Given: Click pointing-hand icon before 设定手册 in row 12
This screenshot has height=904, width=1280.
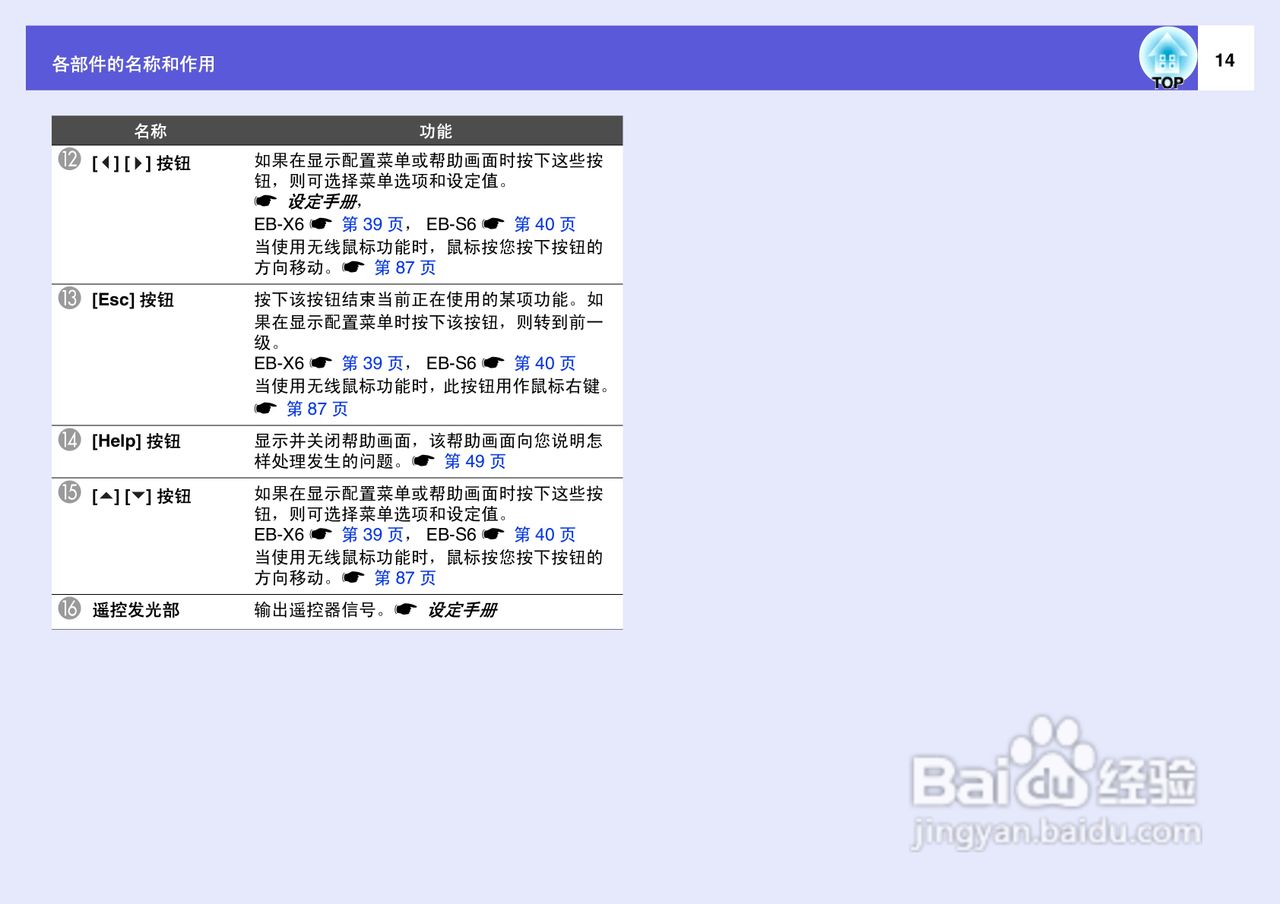Looking at the screenshot, I should tap(265, 202).
